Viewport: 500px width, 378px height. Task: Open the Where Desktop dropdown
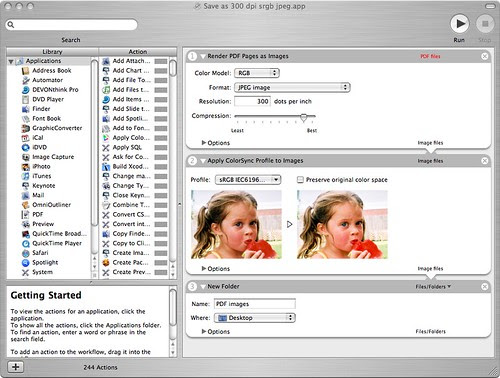pos(255,318)
